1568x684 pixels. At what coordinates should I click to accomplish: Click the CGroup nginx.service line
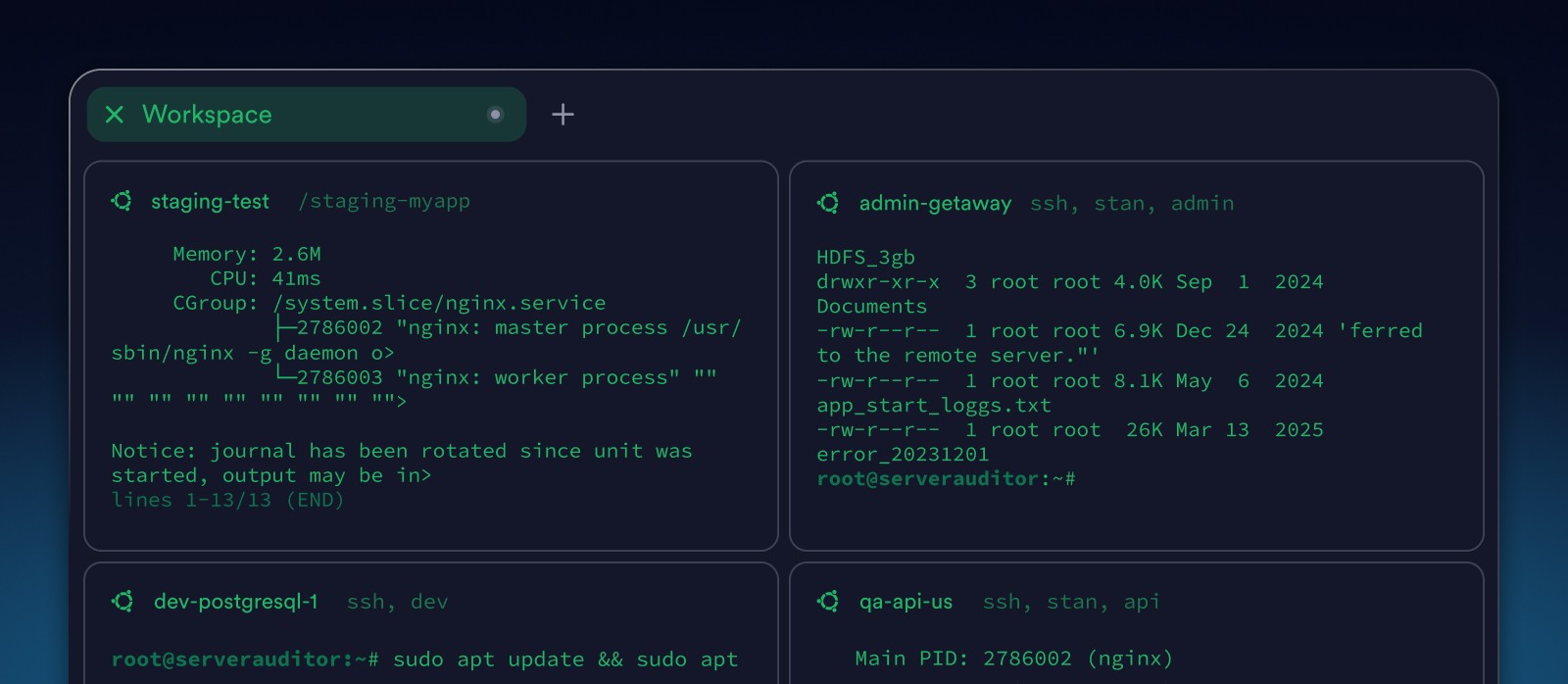point(389,303)
